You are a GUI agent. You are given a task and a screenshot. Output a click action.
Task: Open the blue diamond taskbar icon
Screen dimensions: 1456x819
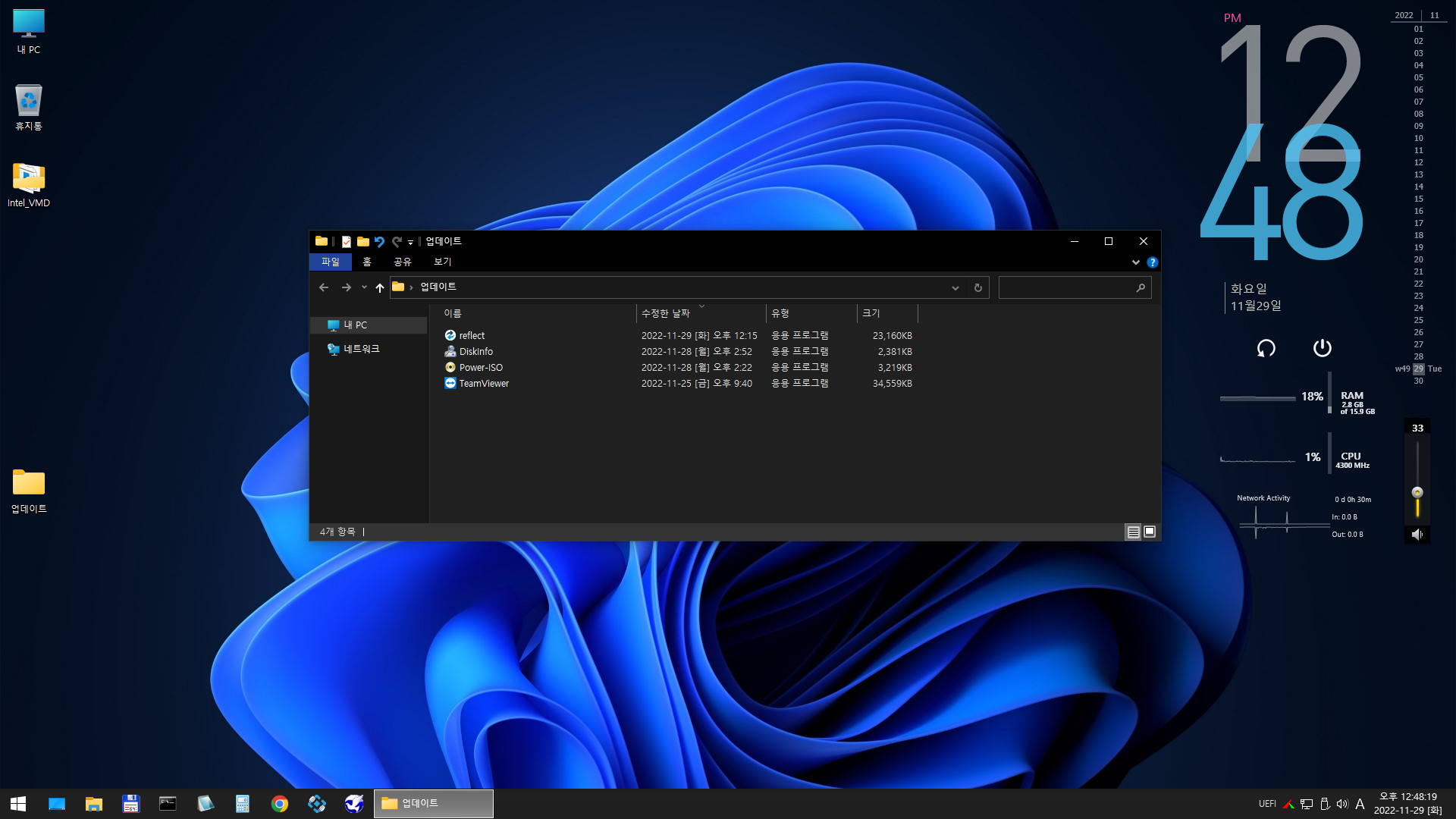317,804
